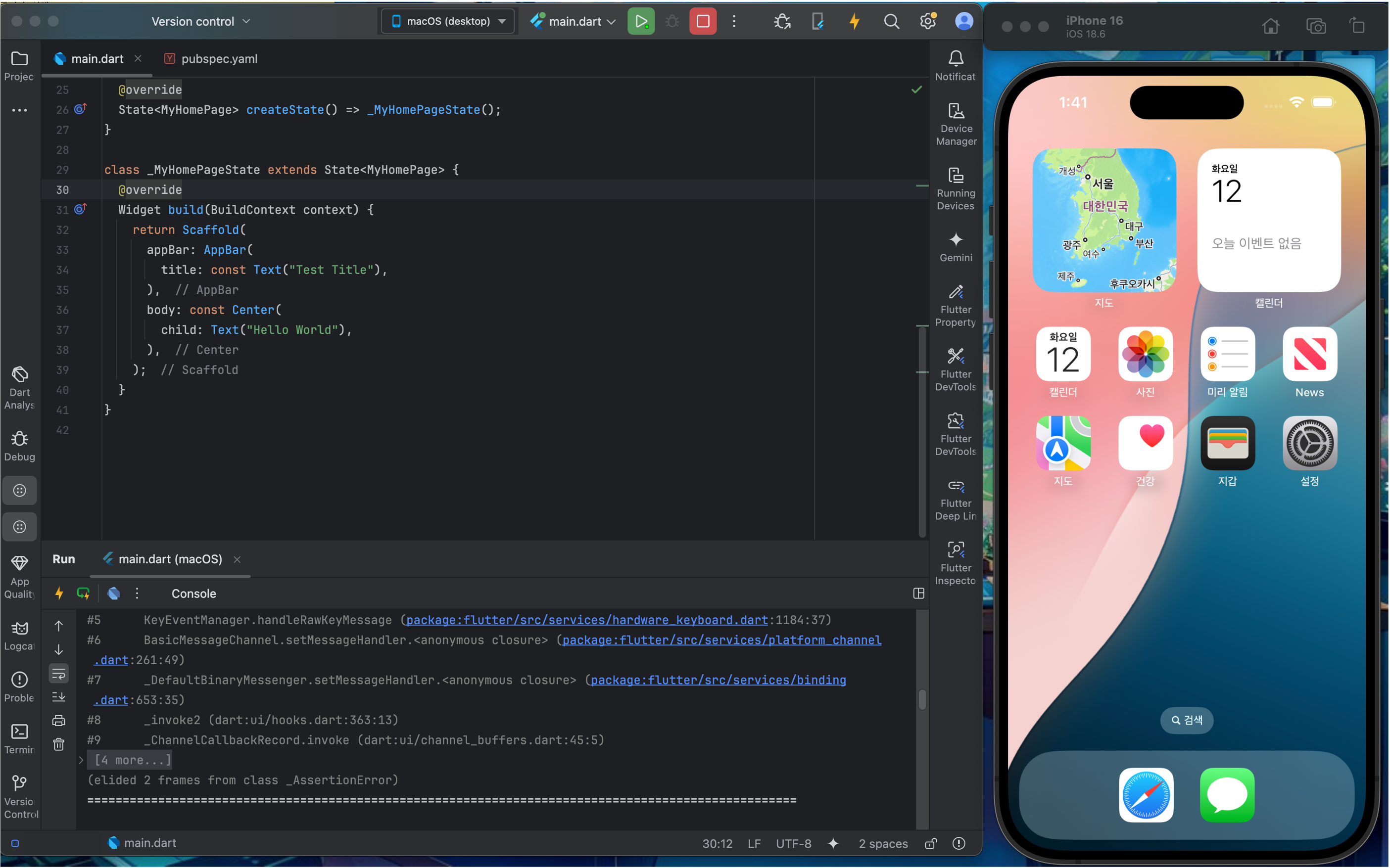1390x868 pixels.
Task: Open the Version control menu
Action: pyautogui.click(x=200, y=21)
